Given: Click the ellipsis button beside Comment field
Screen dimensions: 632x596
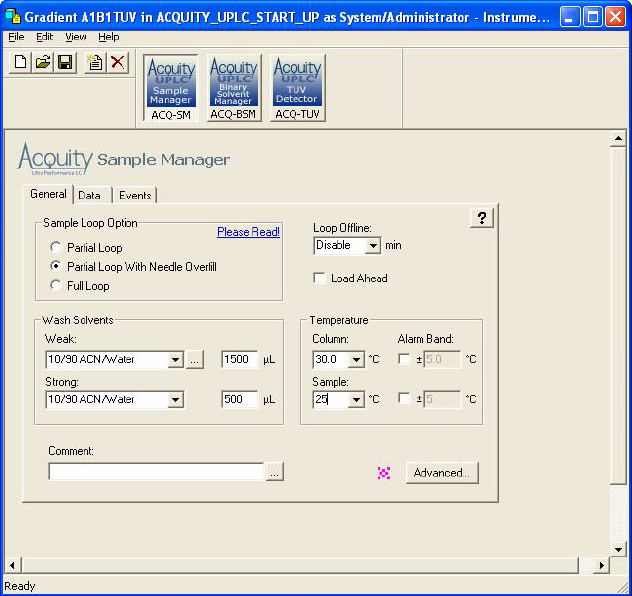Looking at the screenshot, I should (x=274, y=472).
